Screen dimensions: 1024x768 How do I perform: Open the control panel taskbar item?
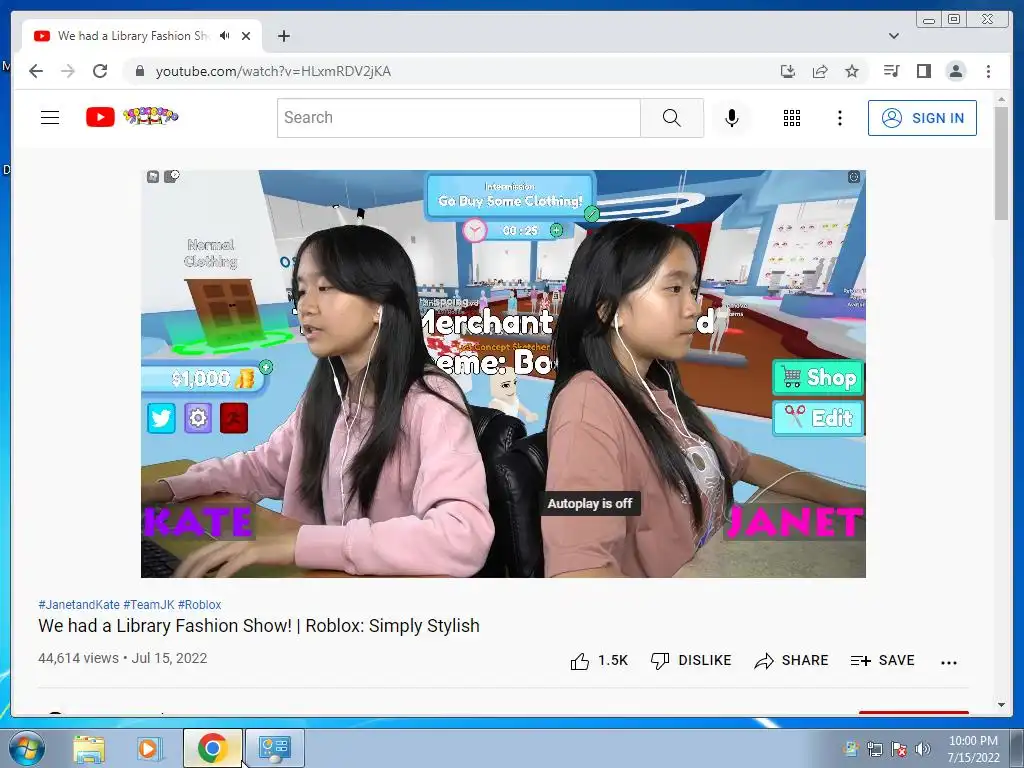pos(274,748)
